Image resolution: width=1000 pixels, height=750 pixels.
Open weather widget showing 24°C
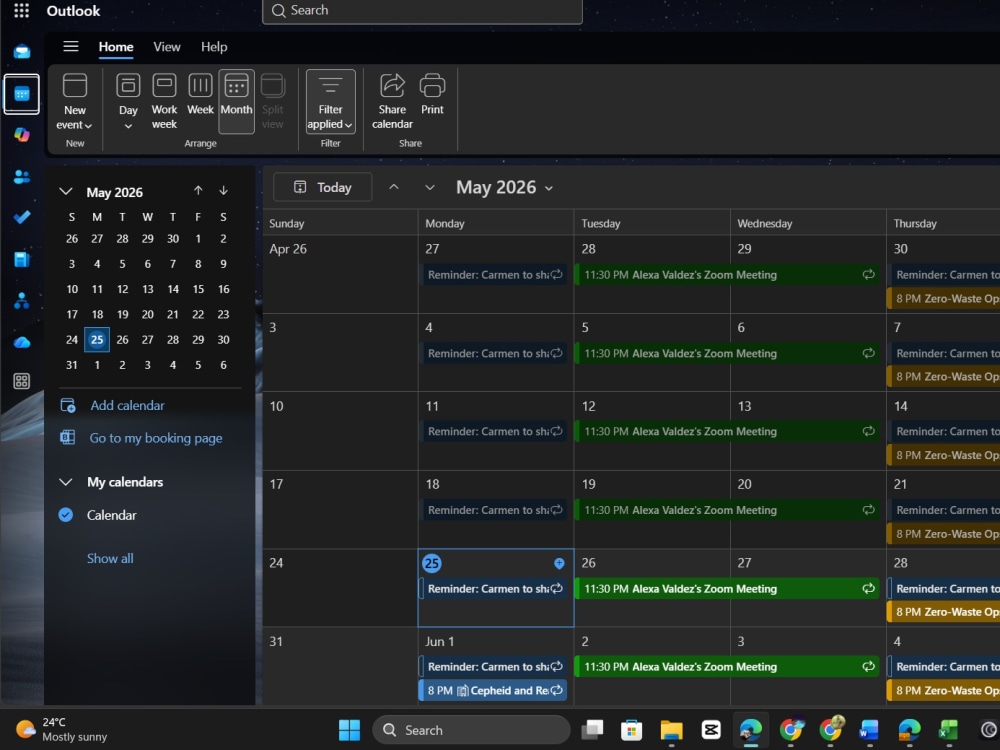[62, 730]
